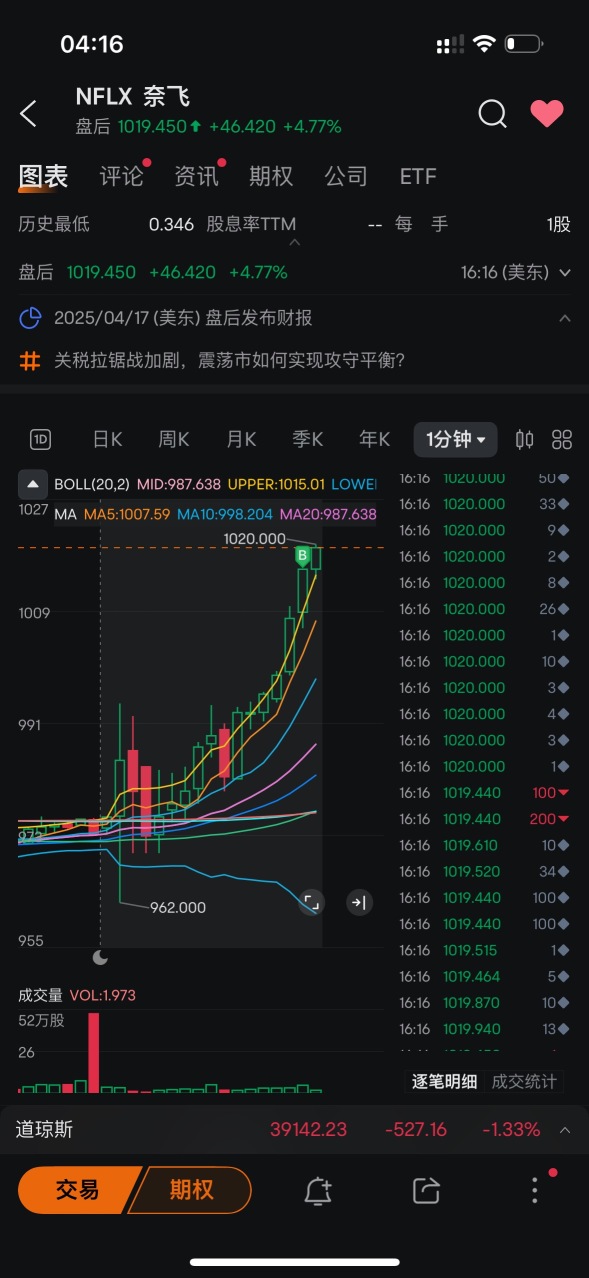
Task: Tap the 1020.000 trade row with 26
Action: [485, 609]
